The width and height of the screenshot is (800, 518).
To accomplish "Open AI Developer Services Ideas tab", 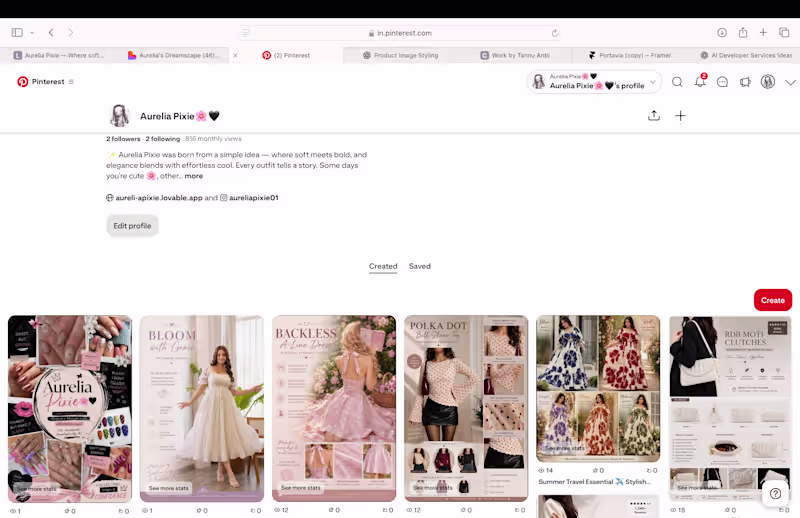I will pos(746,55).
